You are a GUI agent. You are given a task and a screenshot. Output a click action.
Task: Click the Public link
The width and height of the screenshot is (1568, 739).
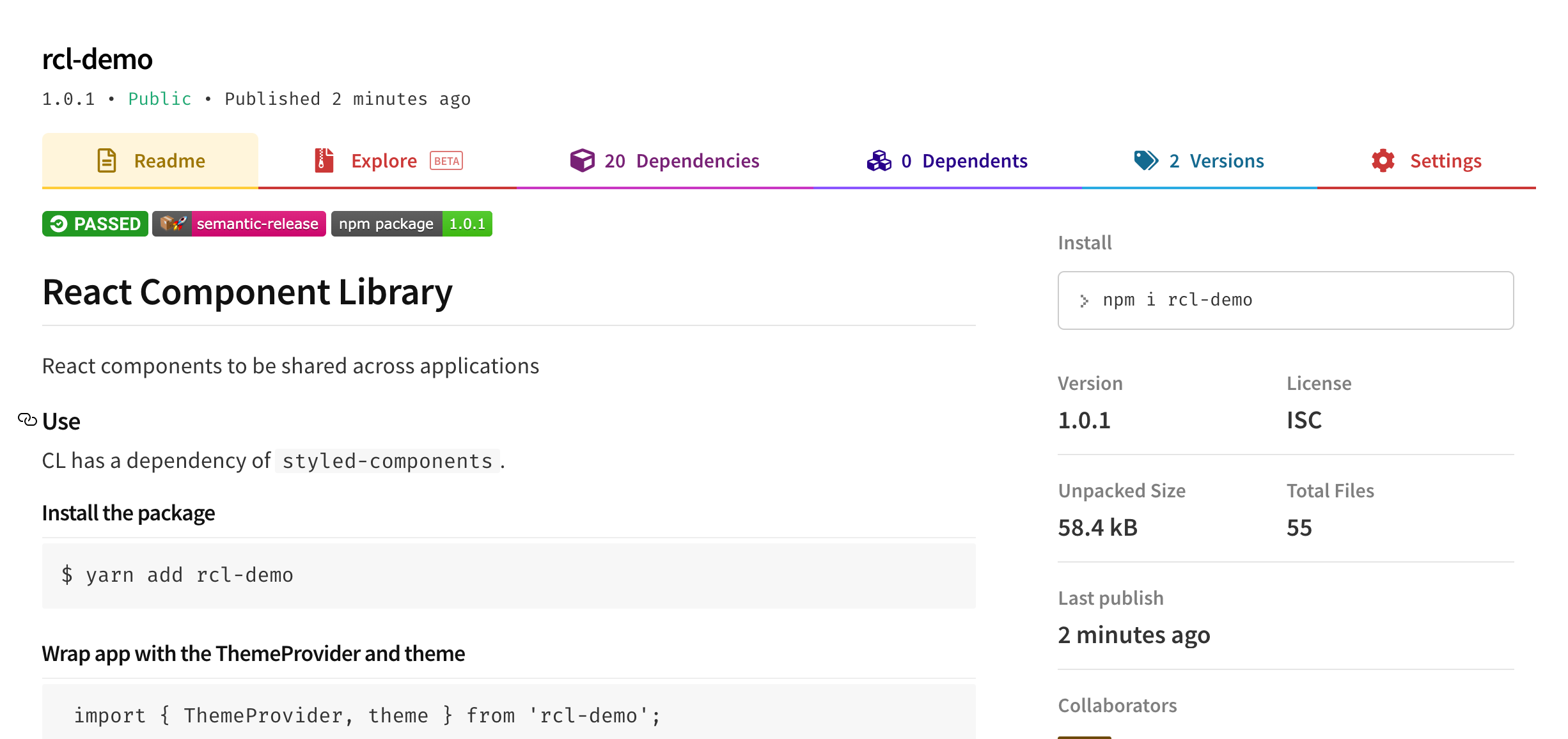tap(159, 98)
